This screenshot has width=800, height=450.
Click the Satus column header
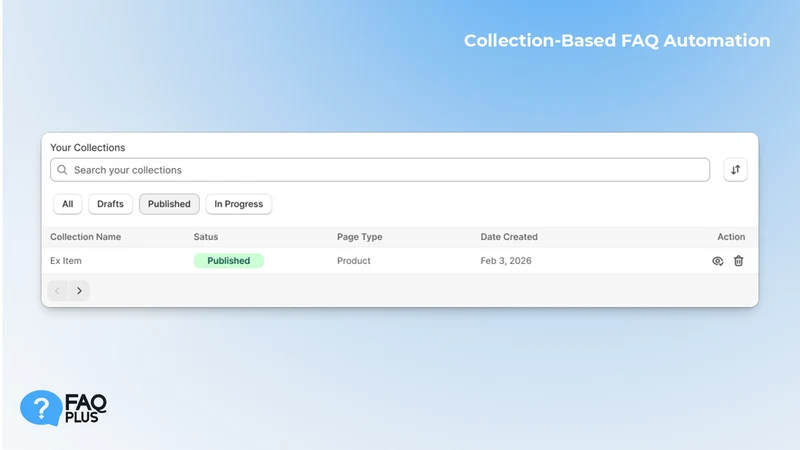(x=206, y=237)
